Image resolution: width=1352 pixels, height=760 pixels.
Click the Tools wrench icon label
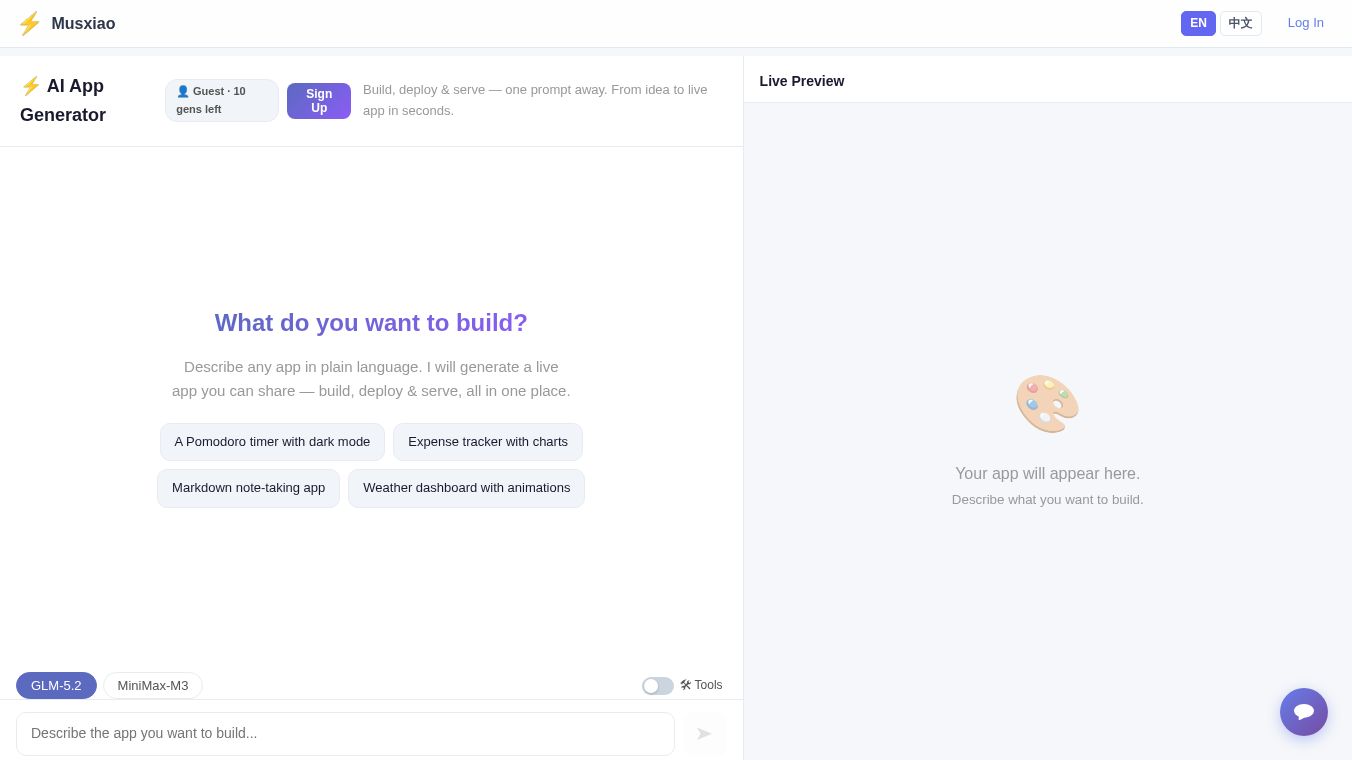click(x=701, y=685)
